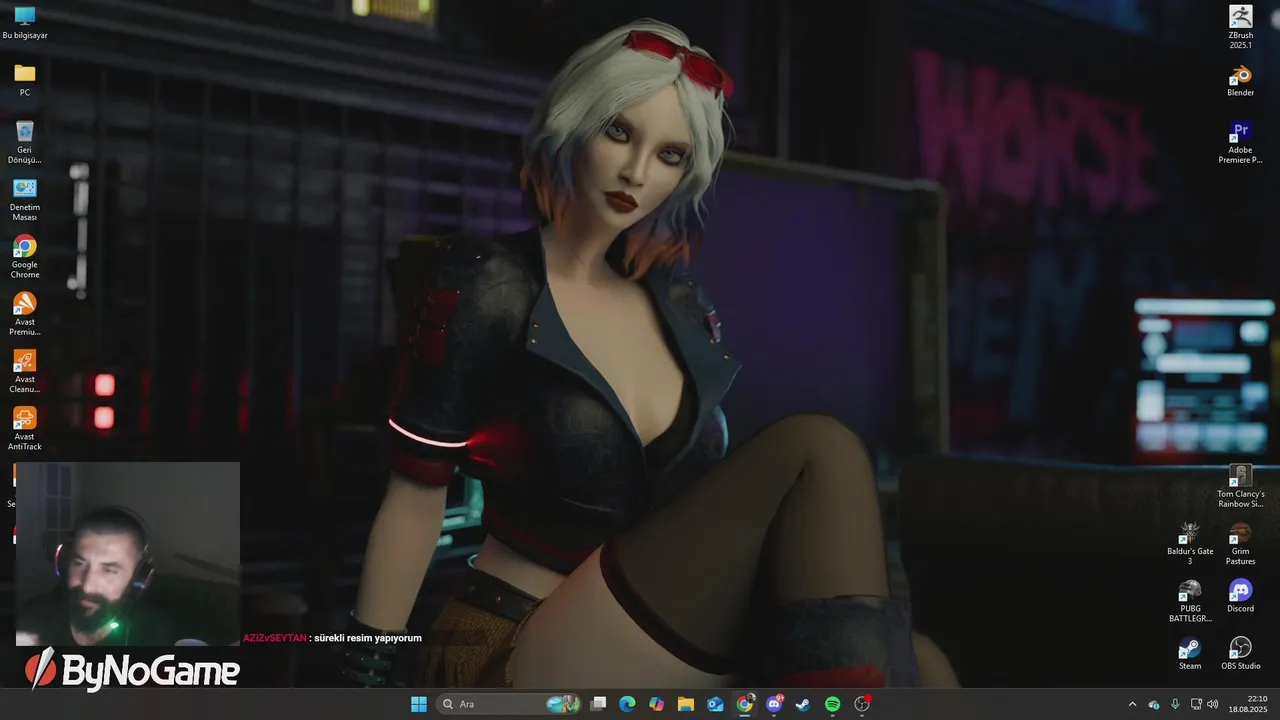Switch to Discord on the taskbar
The width and height of the screenshot is (1280, 720).
point(773,704)
